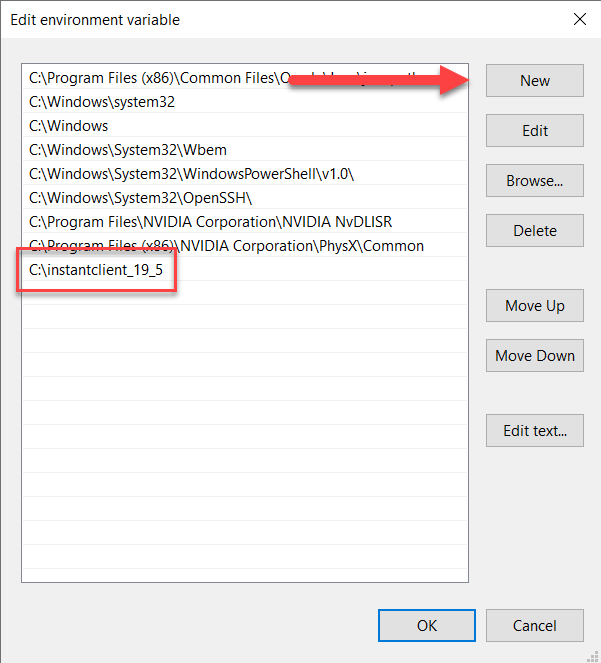Select the Common Files path entry at top
The width and height of the screenshot is (601, 663).
[150, 77]
